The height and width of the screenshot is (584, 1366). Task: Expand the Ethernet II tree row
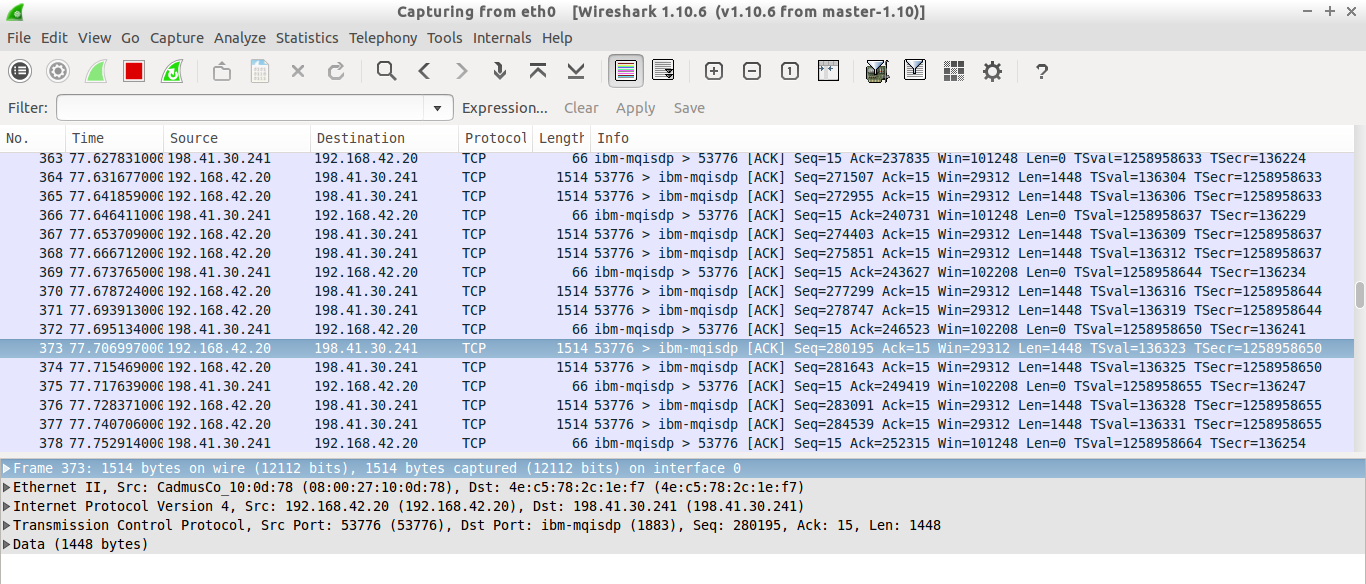point(7,487)
